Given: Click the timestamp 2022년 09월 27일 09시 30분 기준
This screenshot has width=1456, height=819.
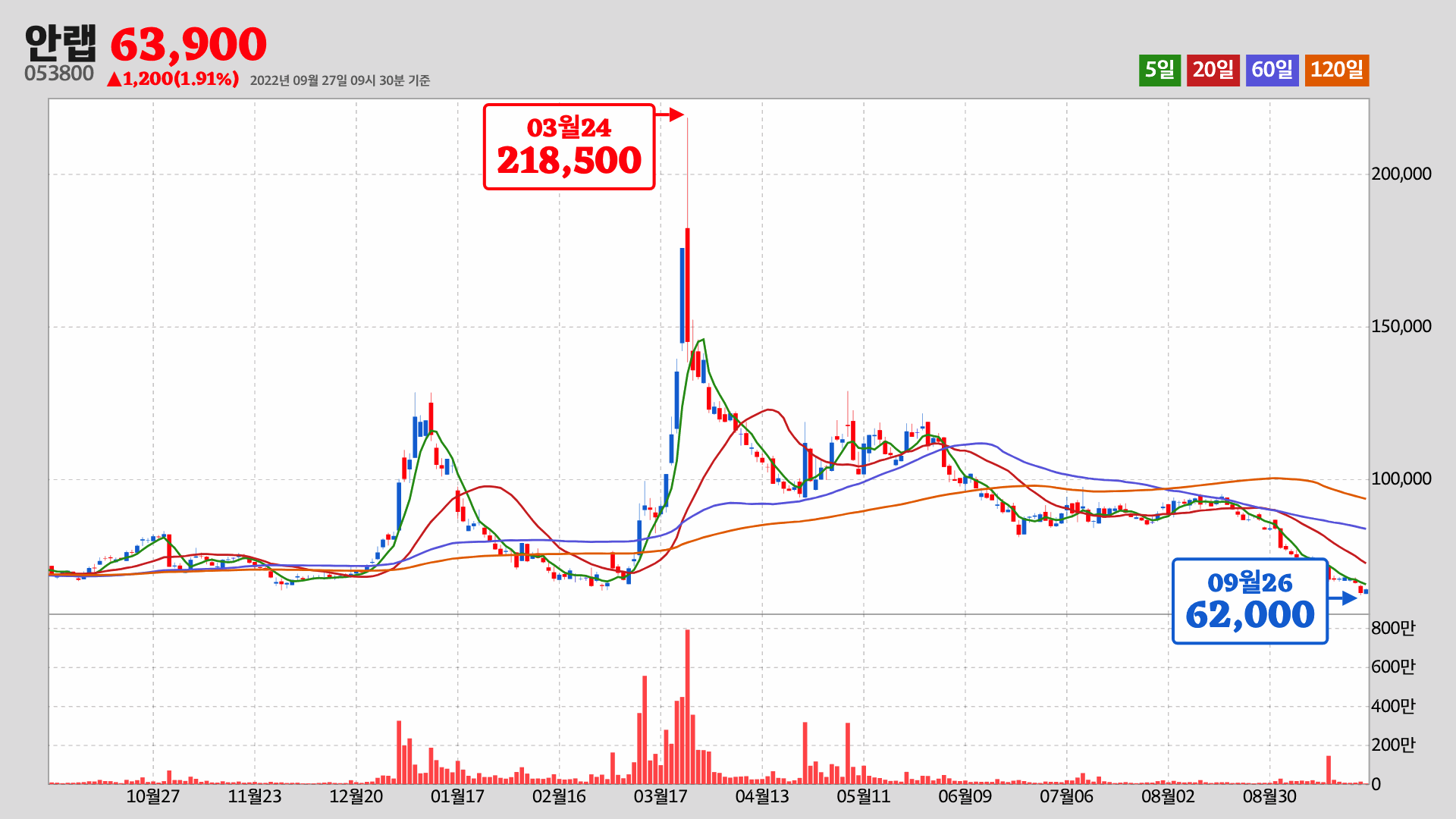Looking at the screenshot, I should [340, 80].
